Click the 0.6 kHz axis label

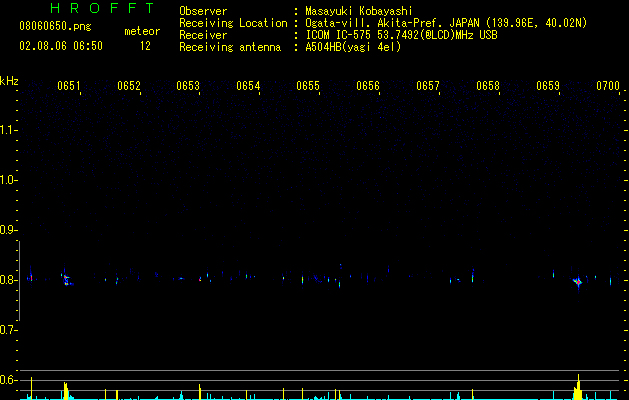tap(8, 380)
